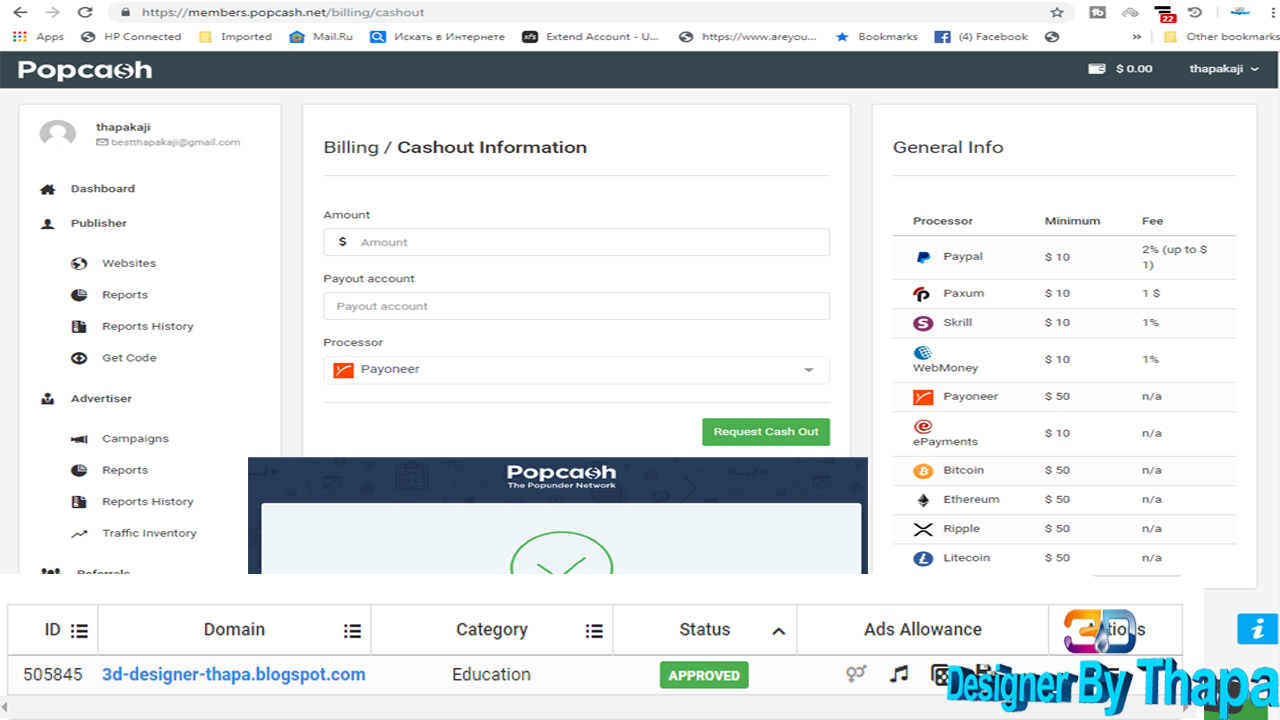This screenshot has height=720, width=1280.
Task: Click the Ethereum processor icon
Action: click(x=923, y=500)
